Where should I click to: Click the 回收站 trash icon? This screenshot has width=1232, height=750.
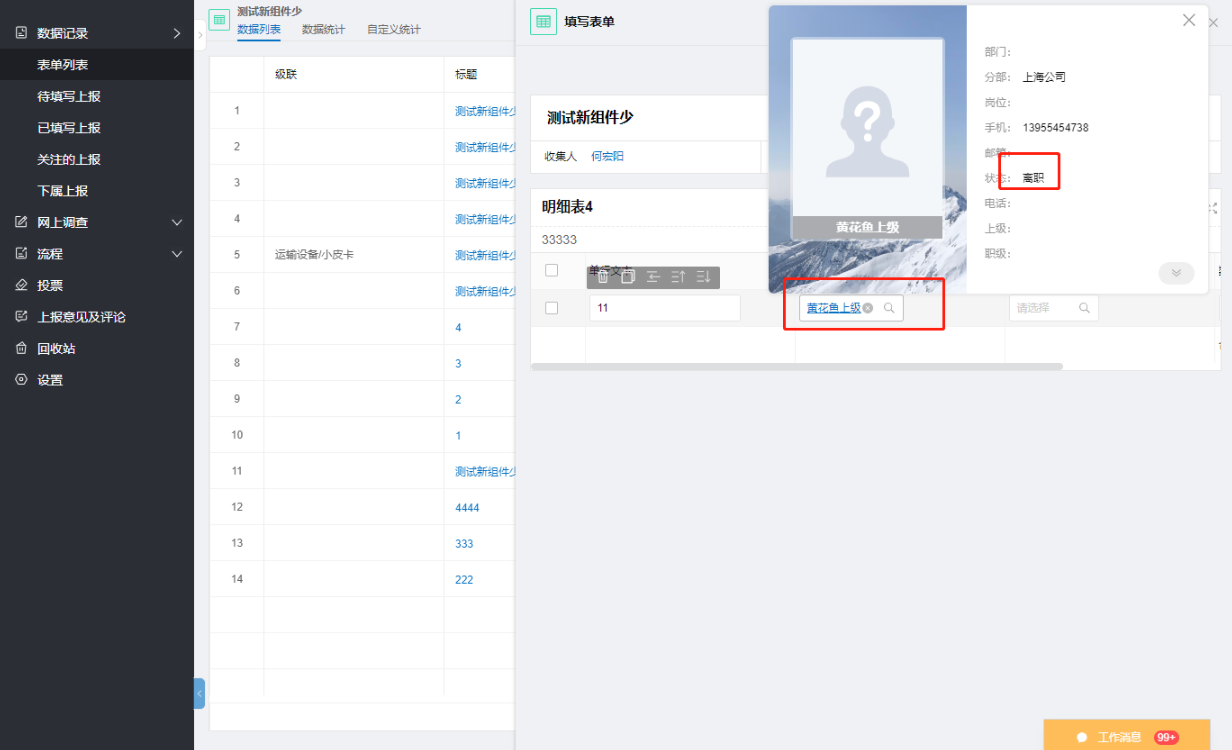[21, 348]
